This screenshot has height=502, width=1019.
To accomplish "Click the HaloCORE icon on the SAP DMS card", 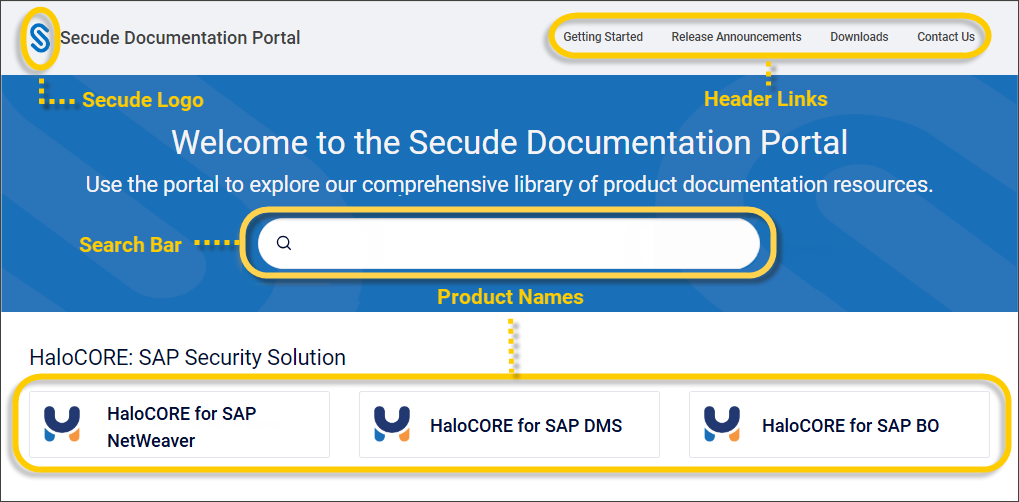I will click(x=392, y=424).
